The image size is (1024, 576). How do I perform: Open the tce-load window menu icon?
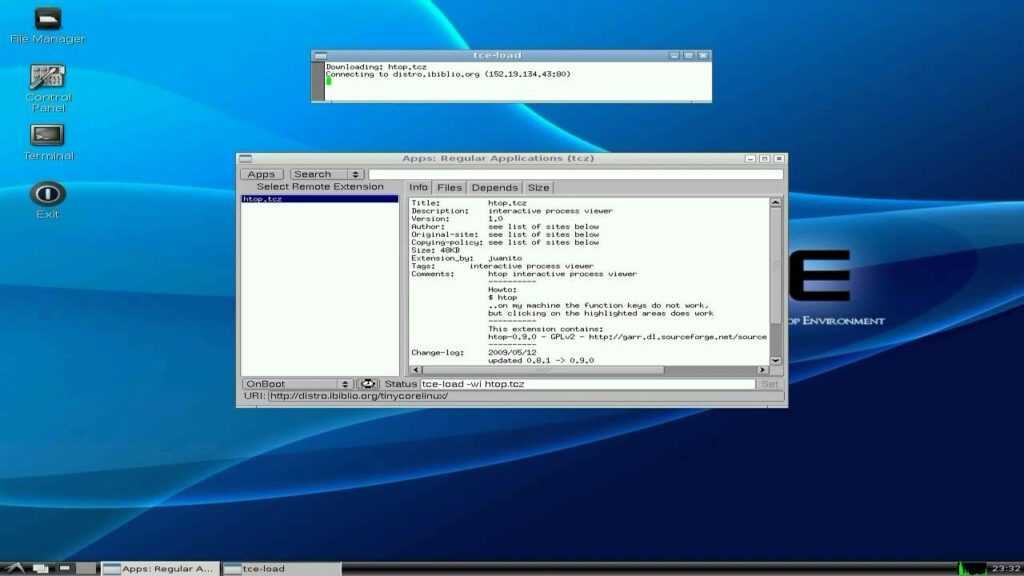coord(320,56)
